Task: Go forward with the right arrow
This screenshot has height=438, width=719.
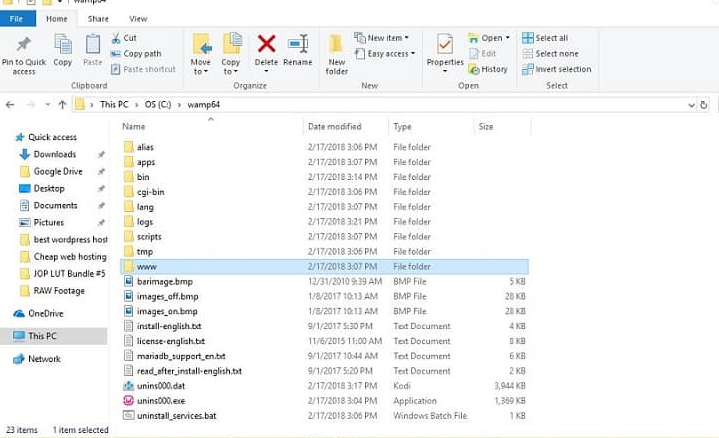Action: pyautogui.click(x=31, y=105)
